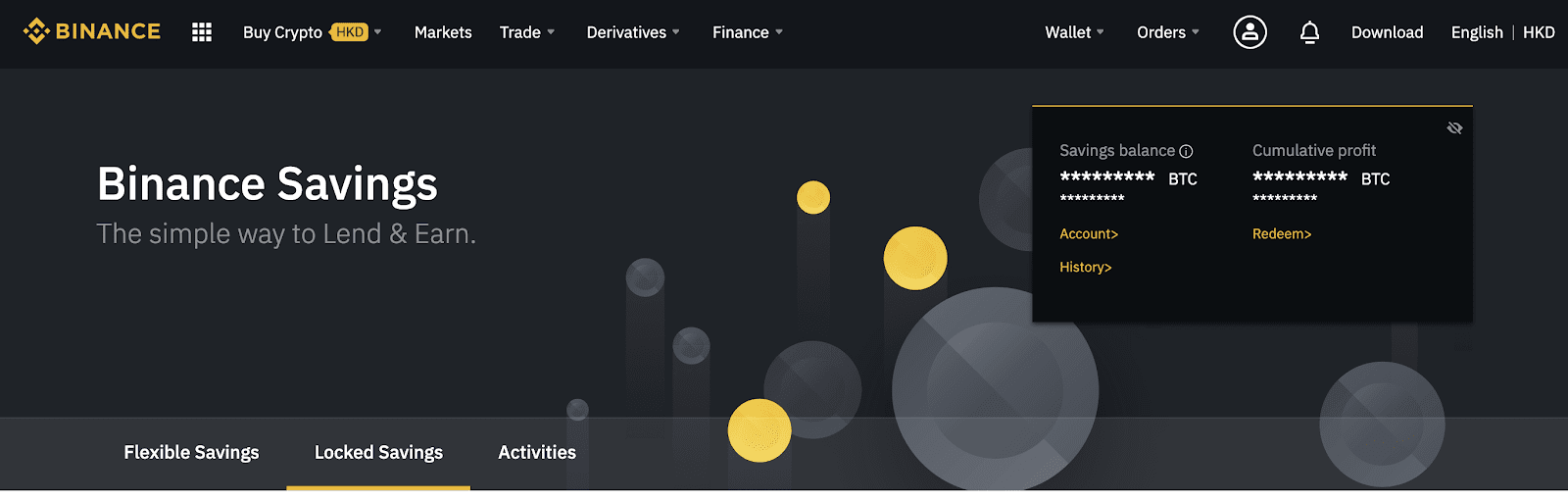
Task: Open the Account> link
Action: (1089, 233)
